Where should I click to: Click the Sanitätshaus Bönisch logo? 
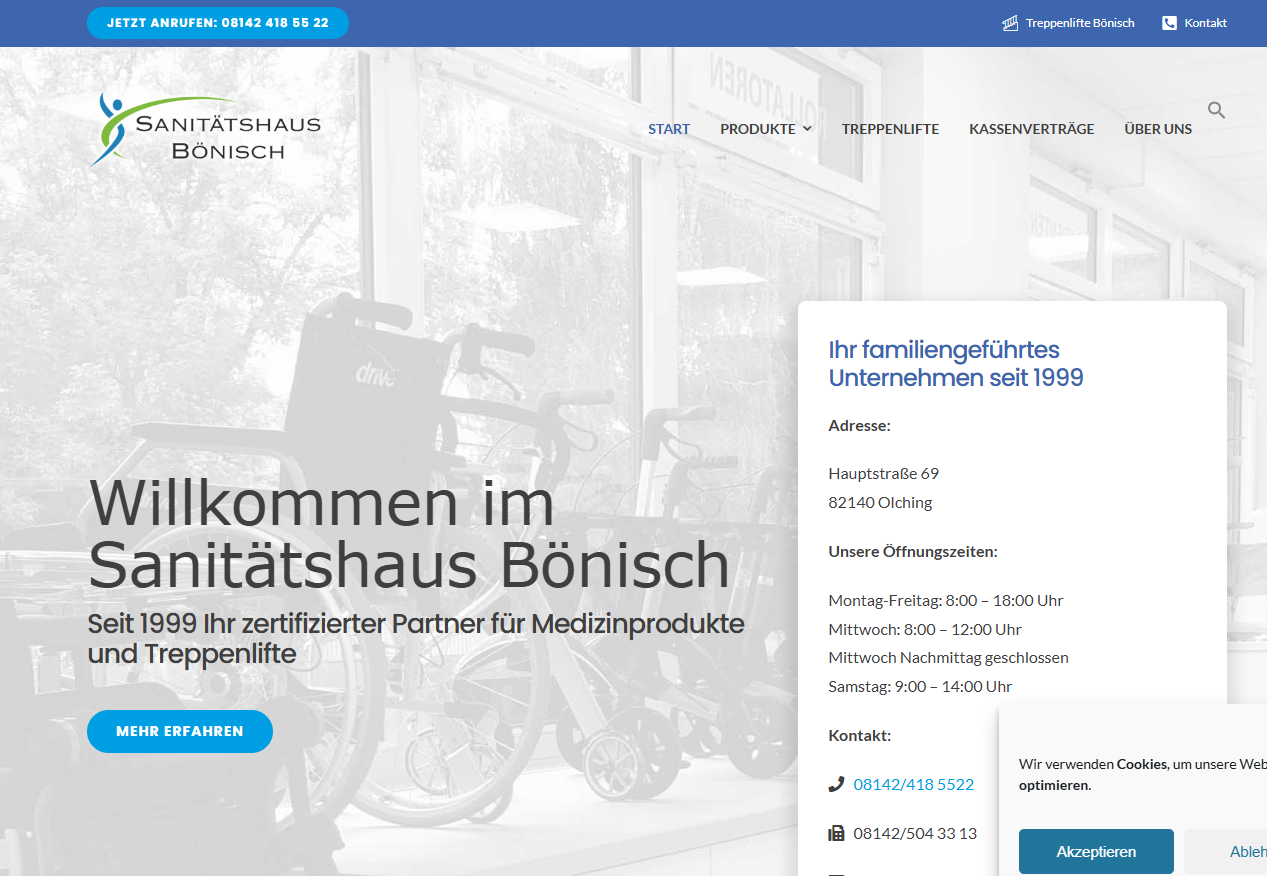205,130
